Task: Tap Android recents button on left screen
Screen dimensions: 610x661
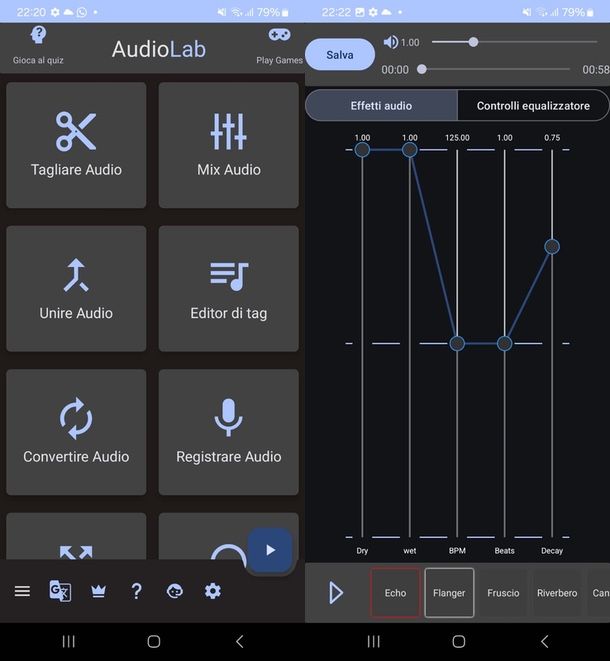Action: point(69,642)
